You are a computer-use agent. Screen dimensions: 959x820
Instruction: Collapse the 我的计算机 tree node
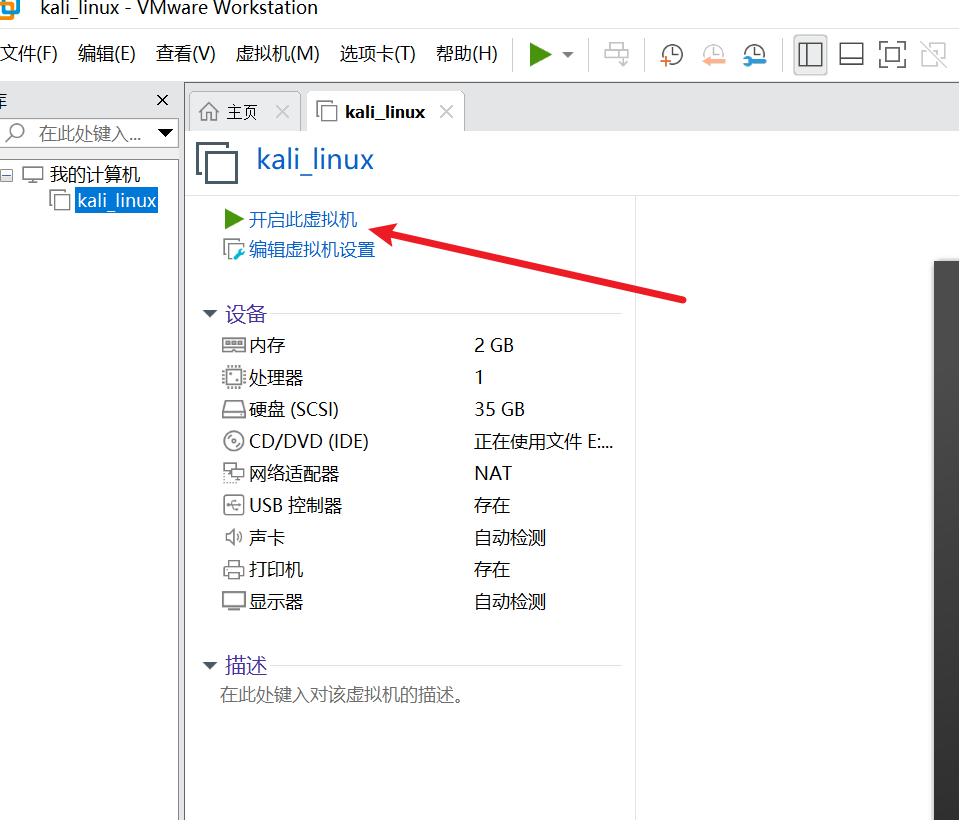coord(6,173)
